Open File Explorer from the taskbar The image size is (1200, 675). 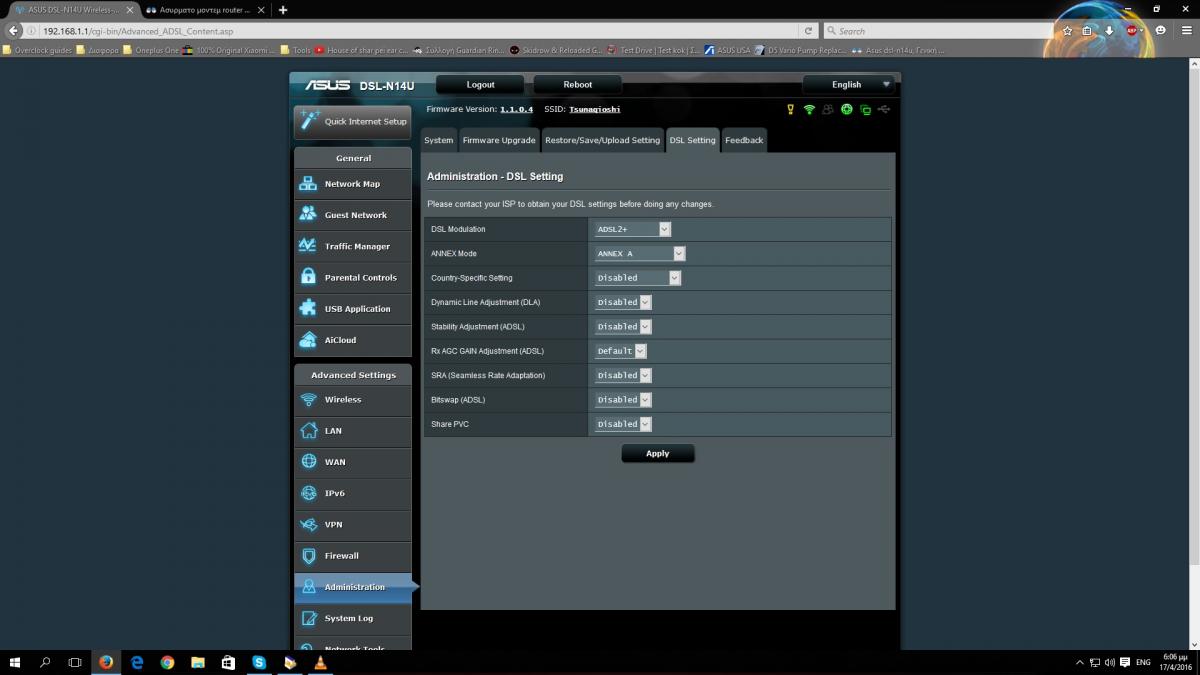coord(198,662)
